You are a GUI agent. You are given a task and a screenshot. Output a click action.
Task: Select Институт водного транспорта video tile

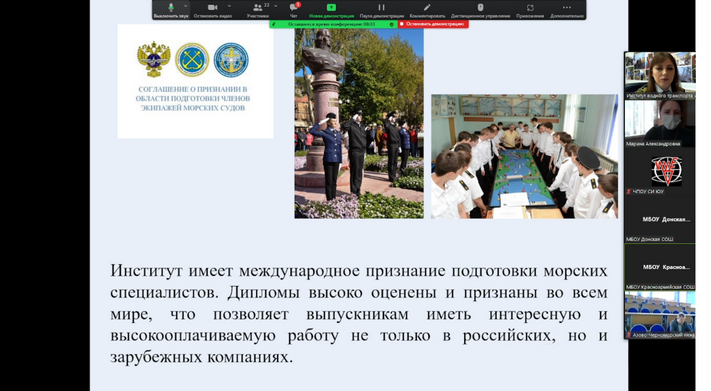pos(660,75)
